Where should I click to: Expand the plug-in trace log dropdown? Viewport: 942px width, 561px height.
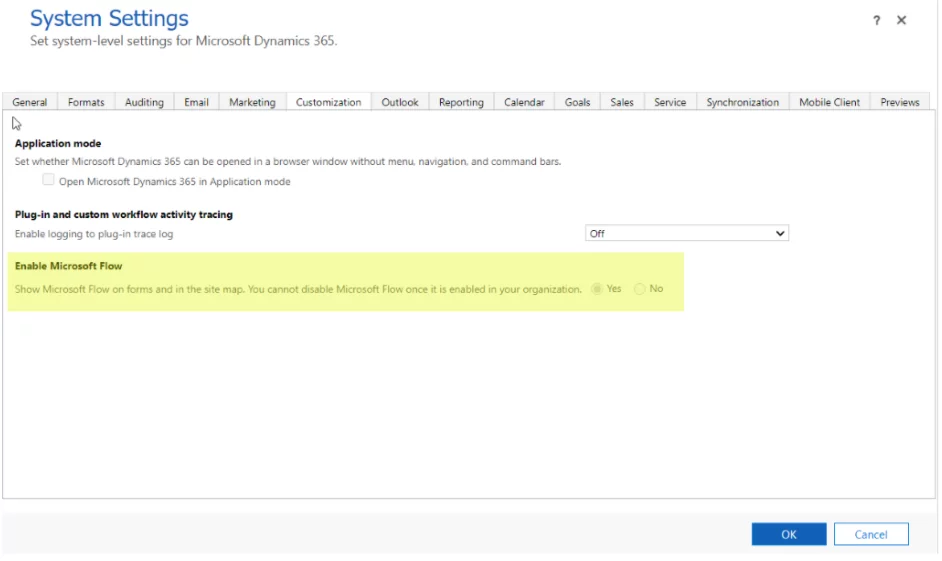tap(687, 233)
